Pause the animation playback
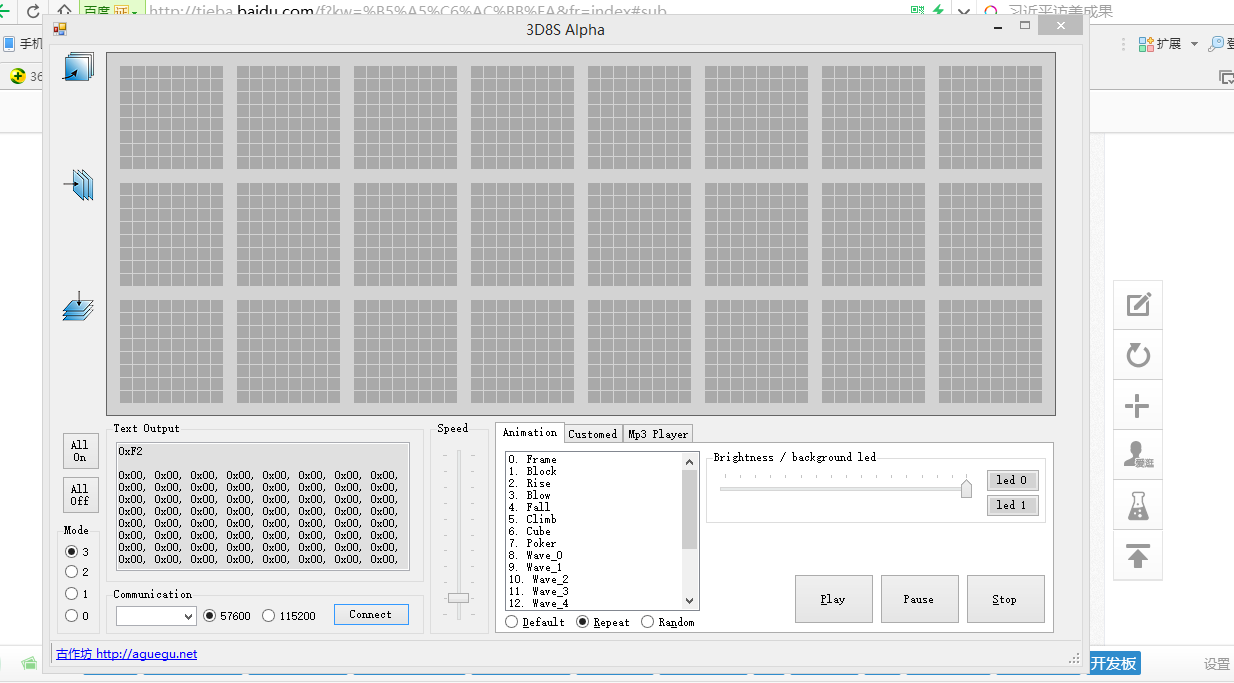The width and height of the screenshot is (1234, 683). [919, 599]
